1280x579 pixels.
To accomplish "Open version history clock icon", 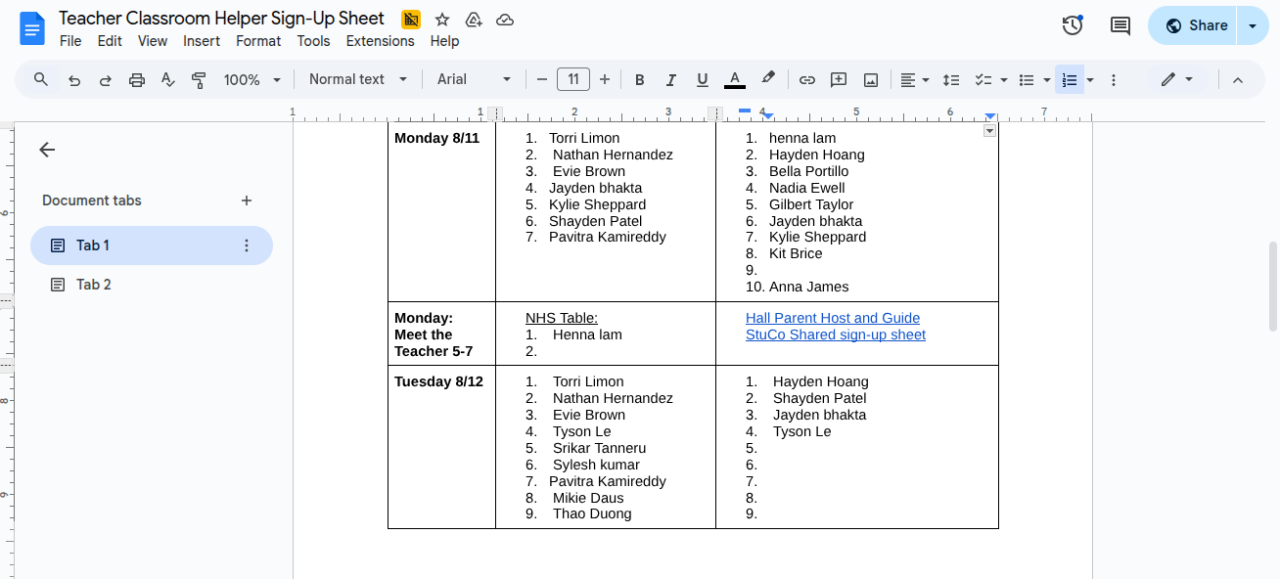I will [1072, 26].
